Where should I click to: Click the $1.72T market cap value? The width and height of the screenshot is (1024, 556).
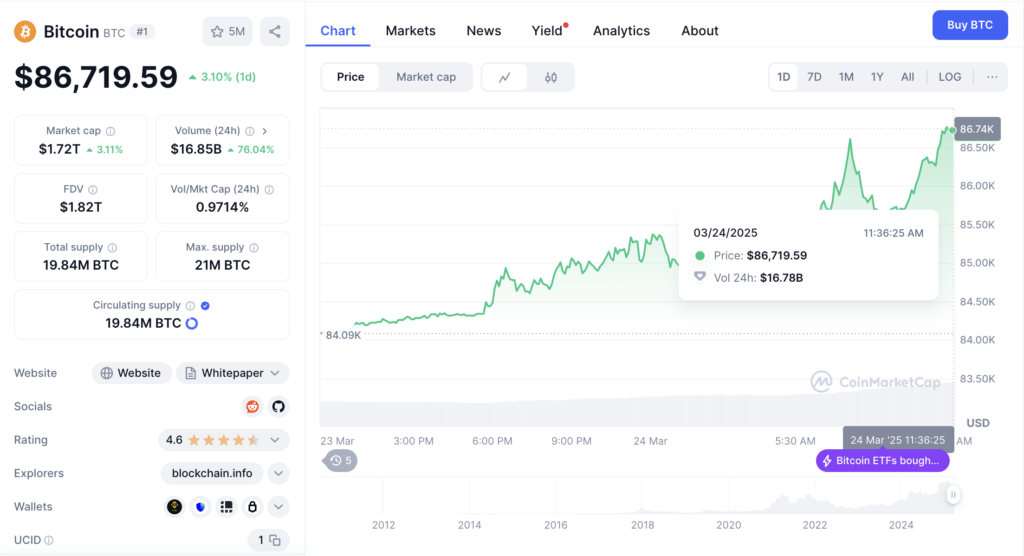point(59,149)
